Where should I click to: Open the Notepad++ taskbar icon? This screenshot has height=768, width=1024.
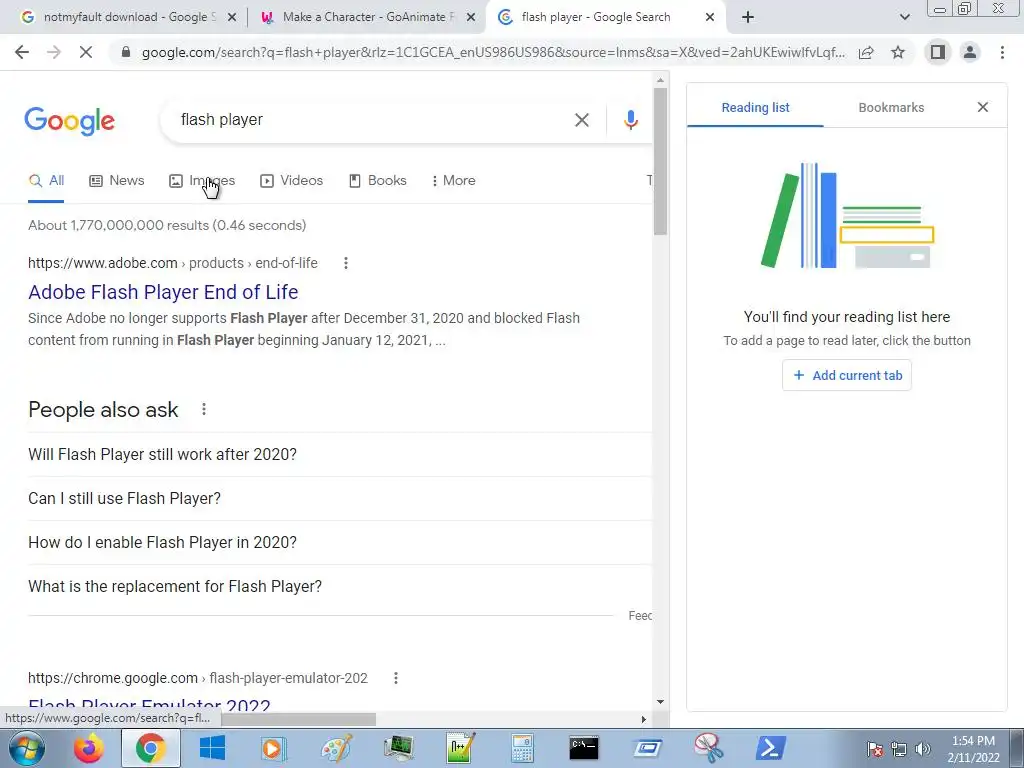click(460, 748)
